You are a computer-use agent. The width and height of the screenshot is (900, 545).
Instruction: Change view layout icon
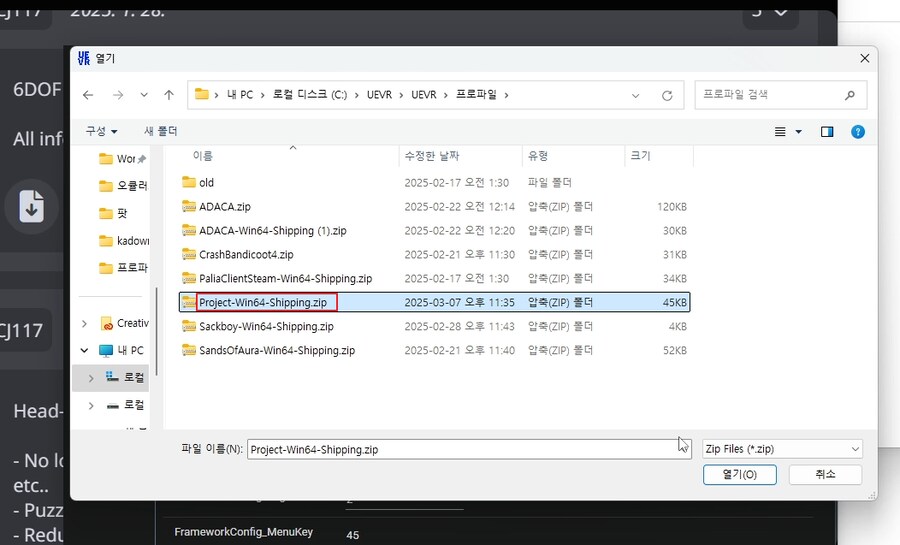tap(780, 132)
